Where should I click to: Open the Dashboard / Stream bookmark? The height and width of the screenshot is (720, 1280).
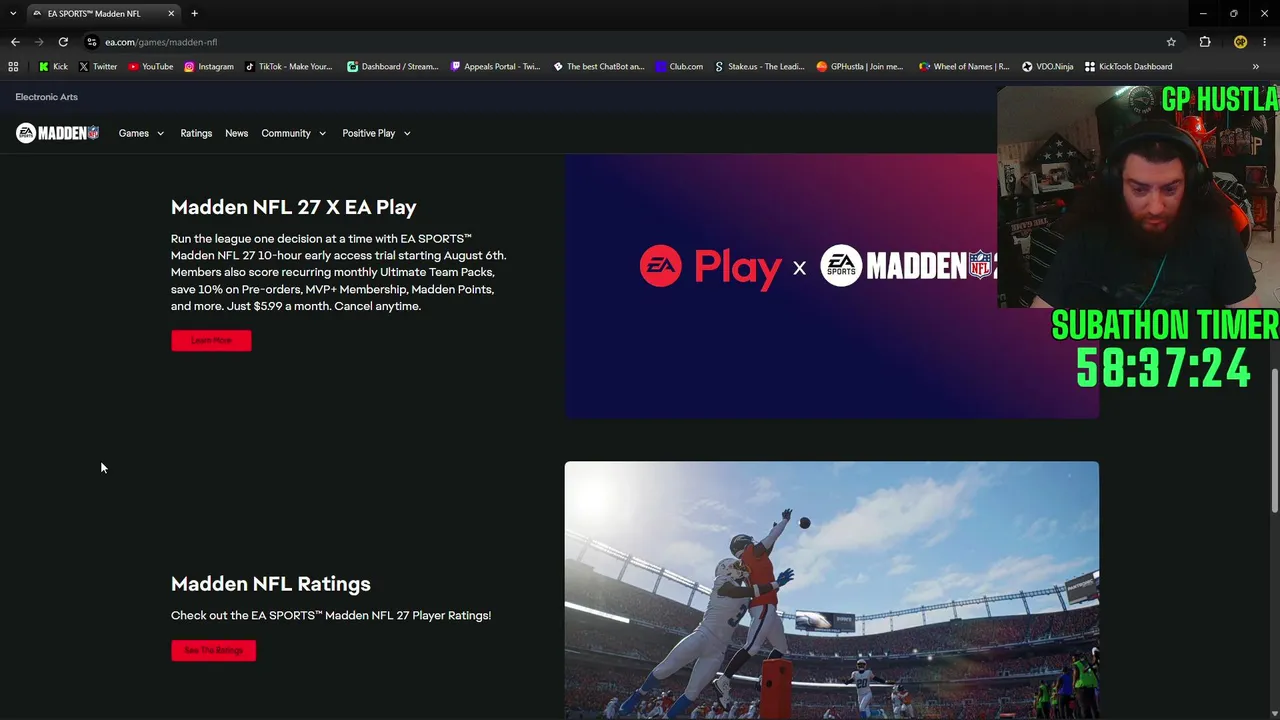pos(393,67)
